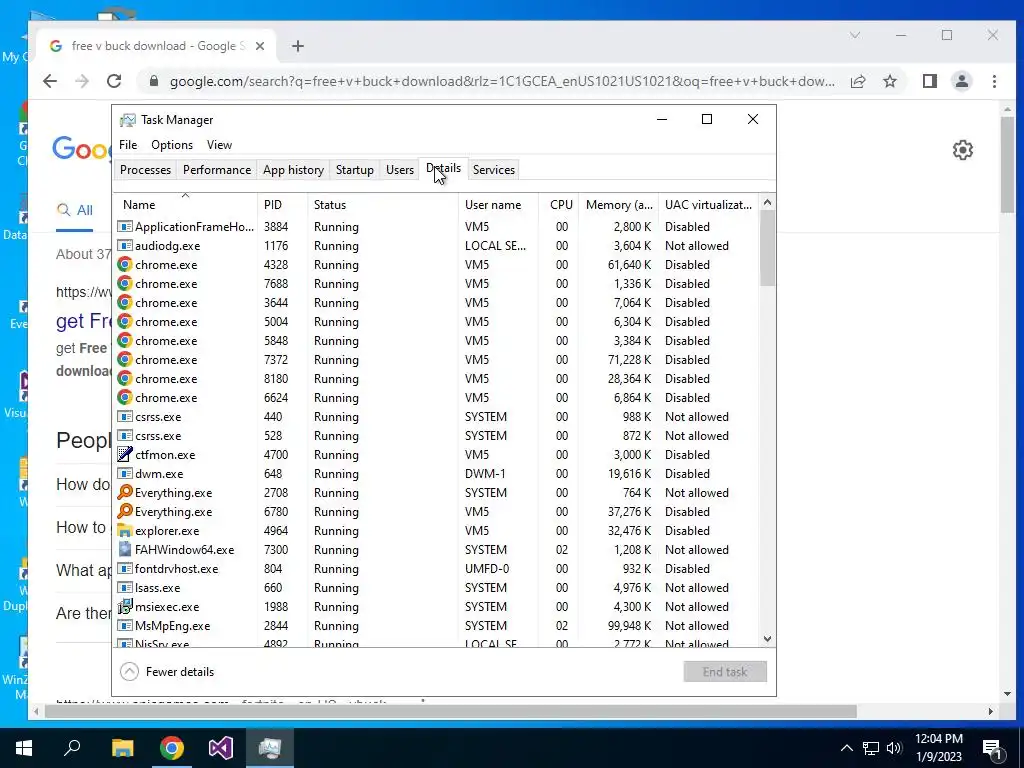The image size is (1024, 768).
Task: Open a new Chrome tab with plus icon
Action: [x=298, y=46]
